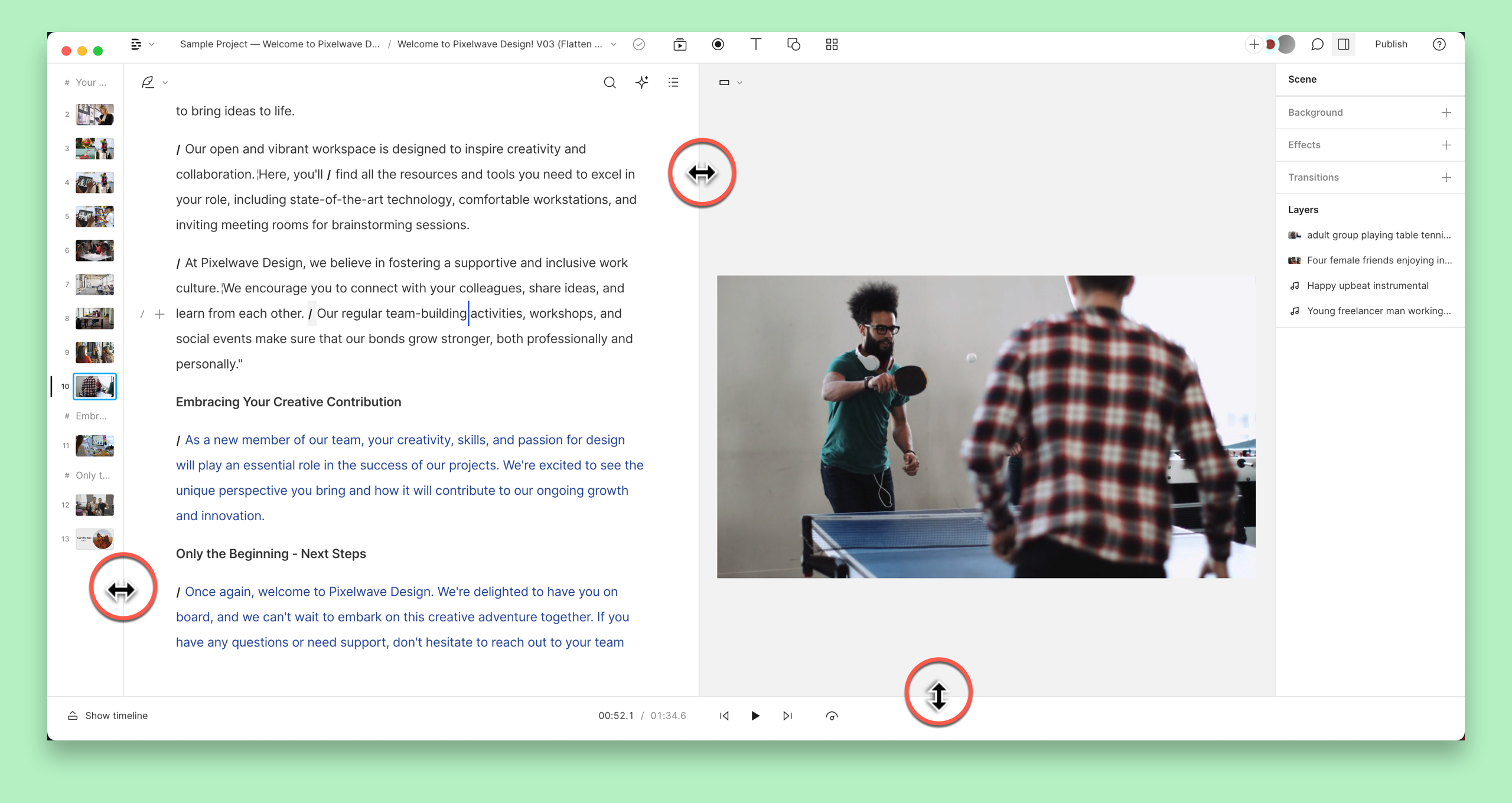
Task: Open the canvas aspect ratio dropdown
Action: [730, 83]
